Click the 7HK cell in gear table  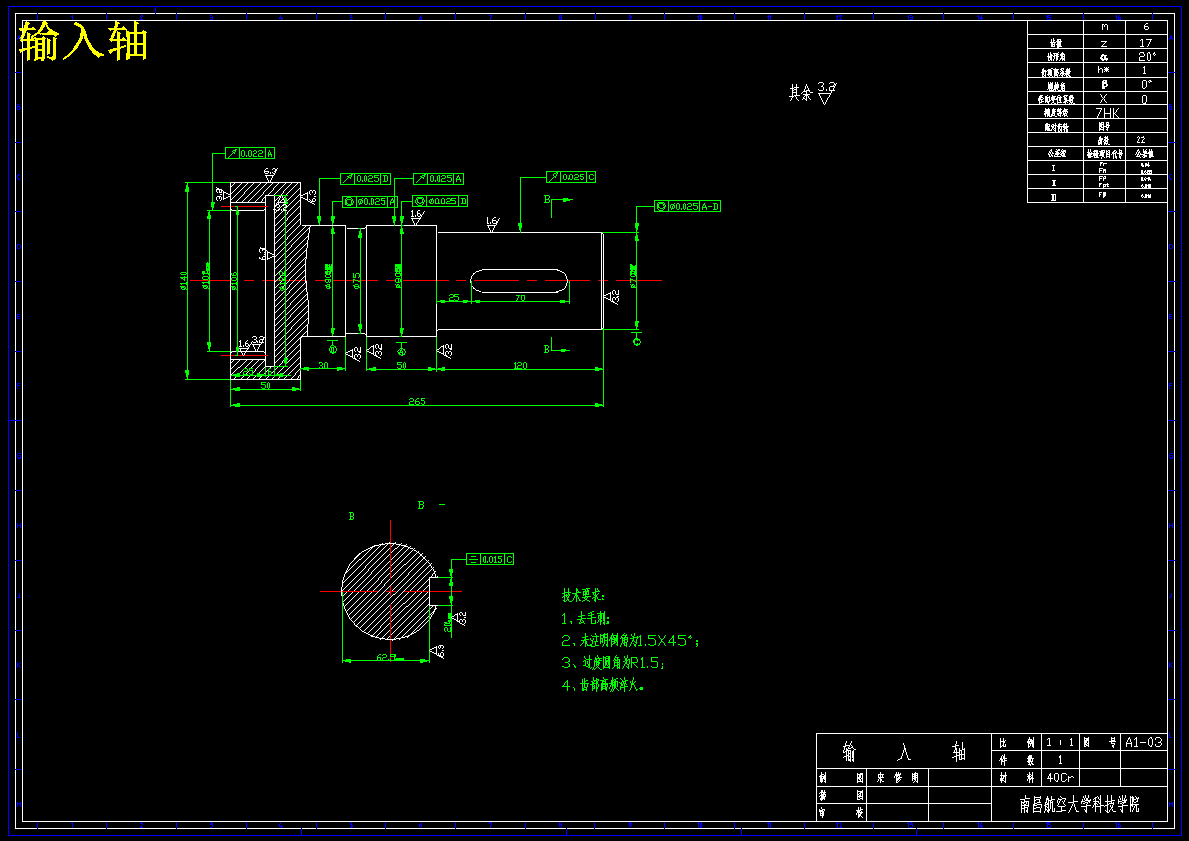tap(1107, 113)
